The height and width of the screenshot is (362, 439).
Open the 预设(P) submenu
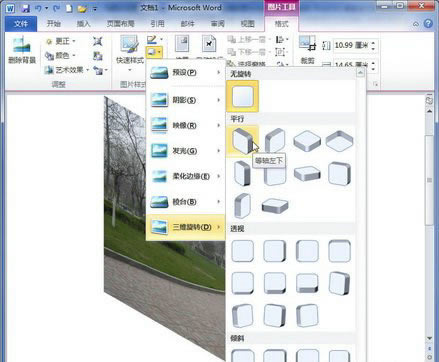point(186,72)
